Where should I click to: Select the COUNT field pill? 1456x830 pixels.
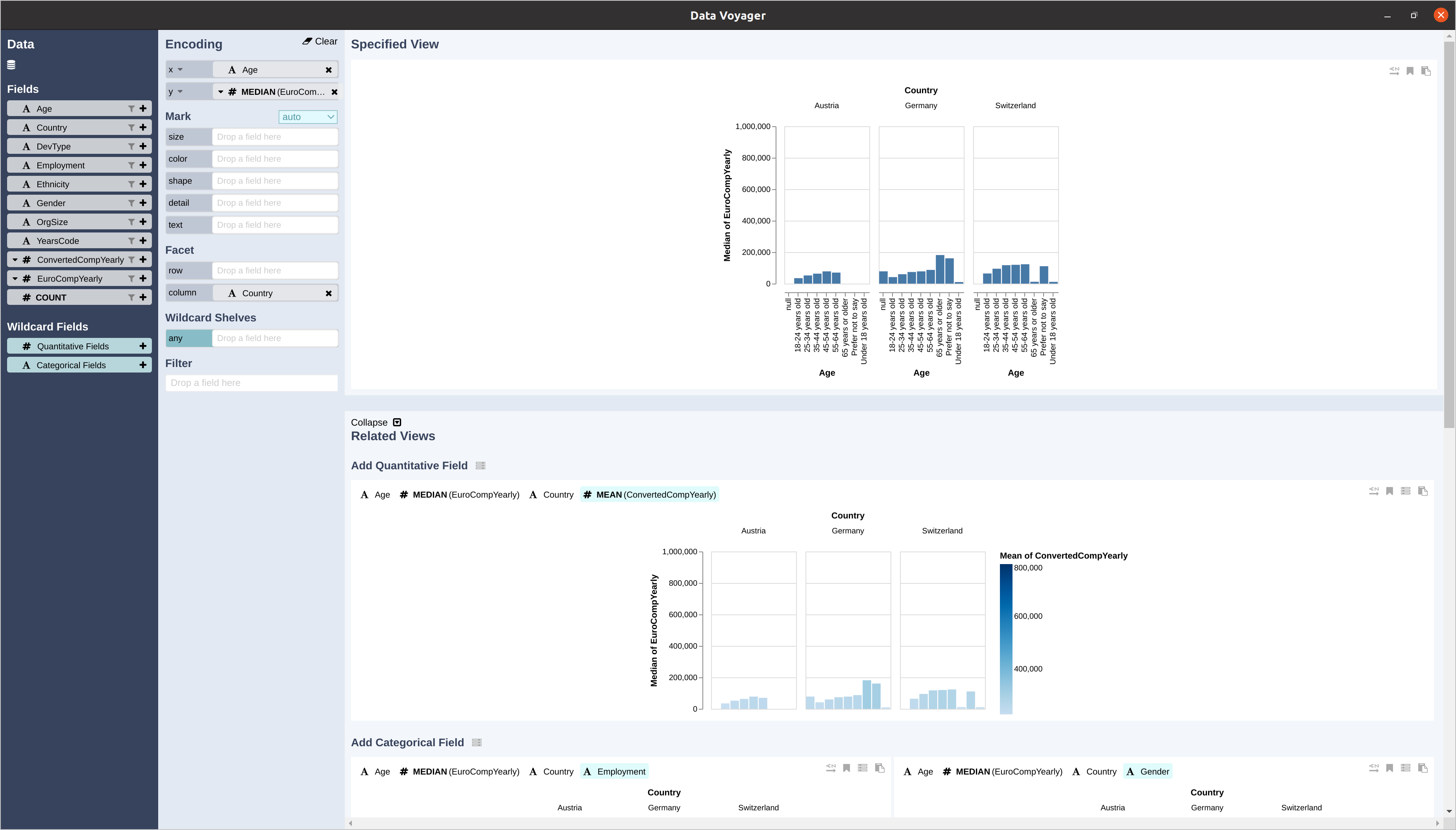click(79, 297)
